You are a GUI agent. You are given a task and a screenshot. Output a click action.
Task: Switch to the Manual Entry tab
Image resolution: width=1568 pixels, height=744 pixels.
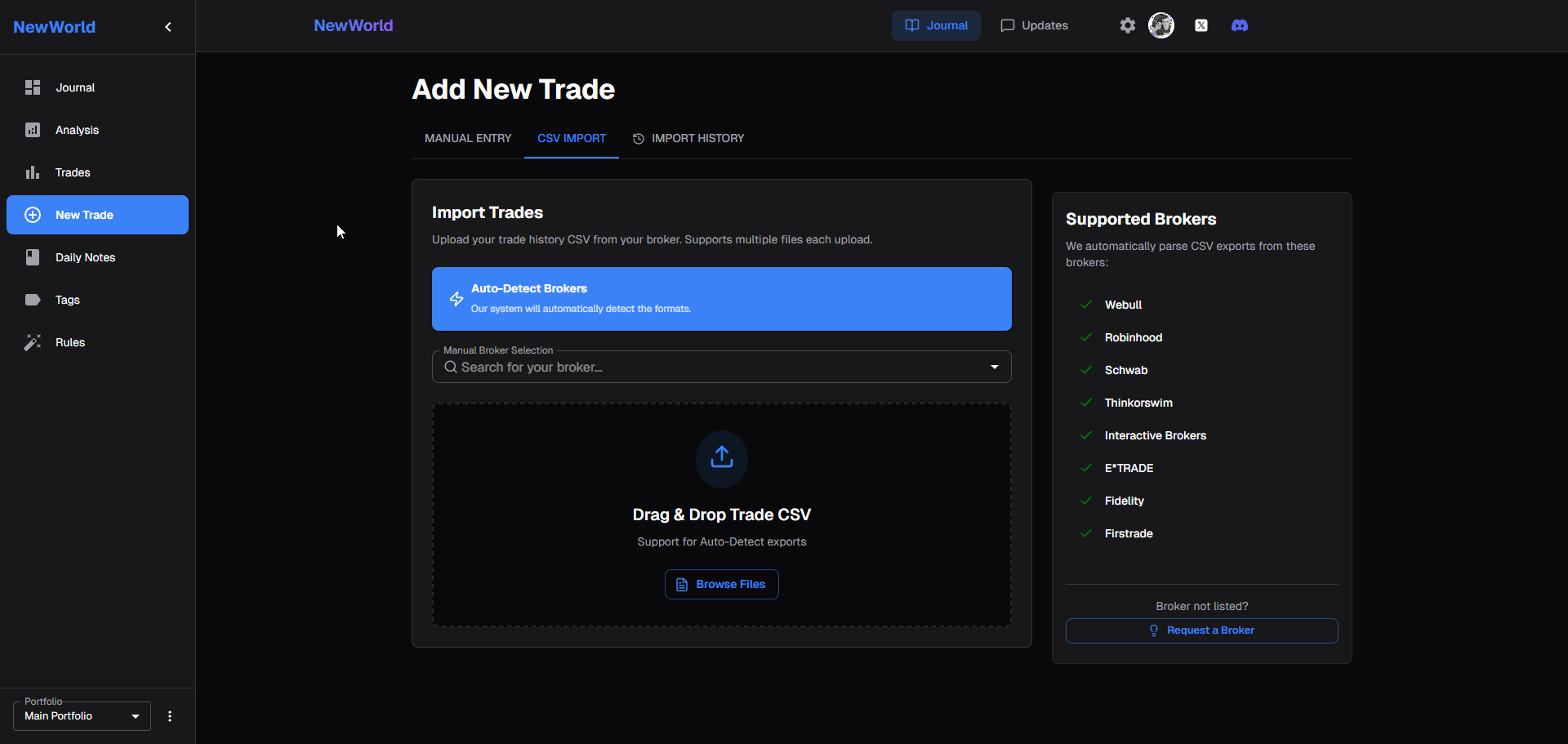point(467,138)
